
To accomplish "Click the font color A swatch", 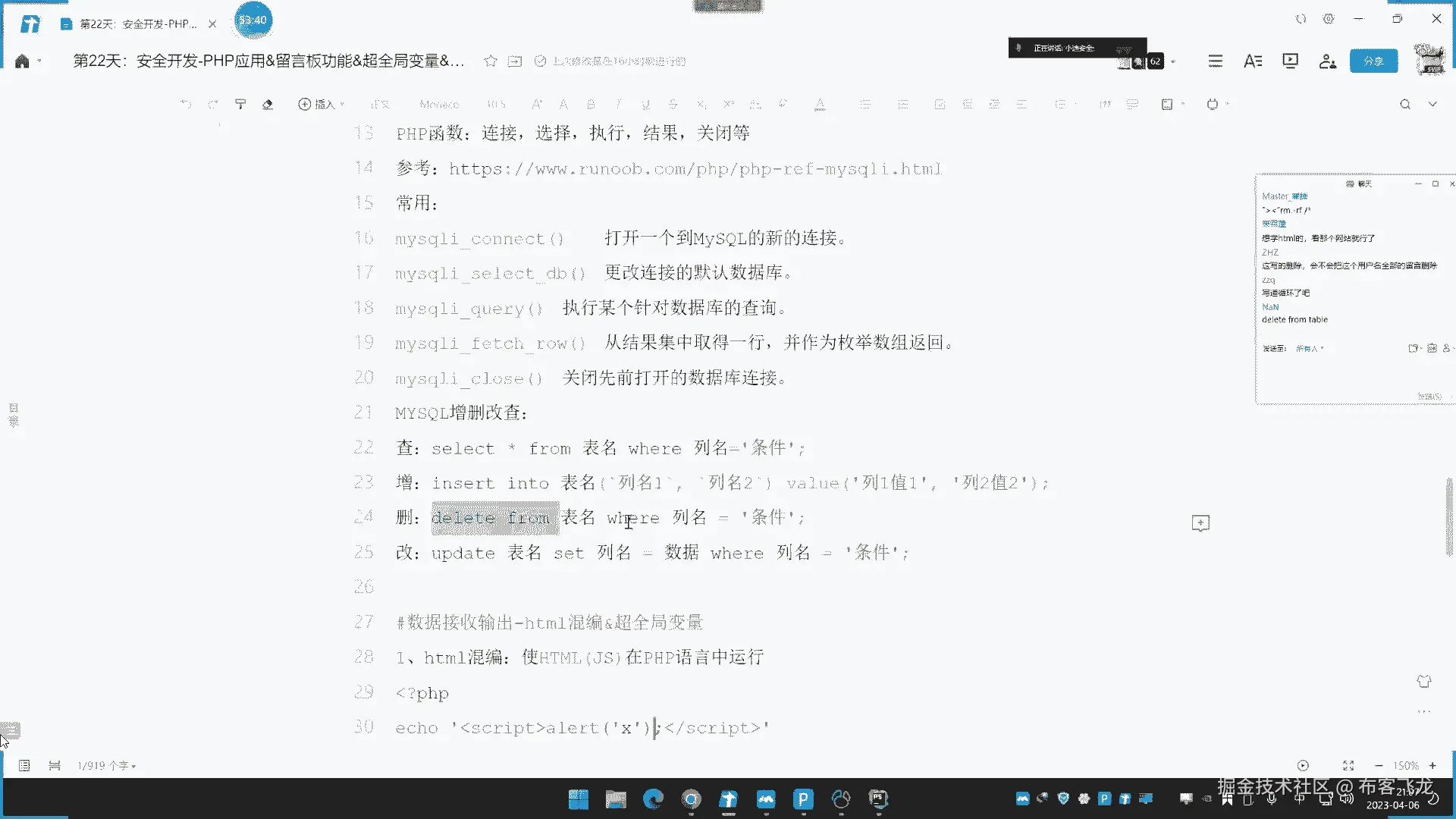I will tap(820, 105).
